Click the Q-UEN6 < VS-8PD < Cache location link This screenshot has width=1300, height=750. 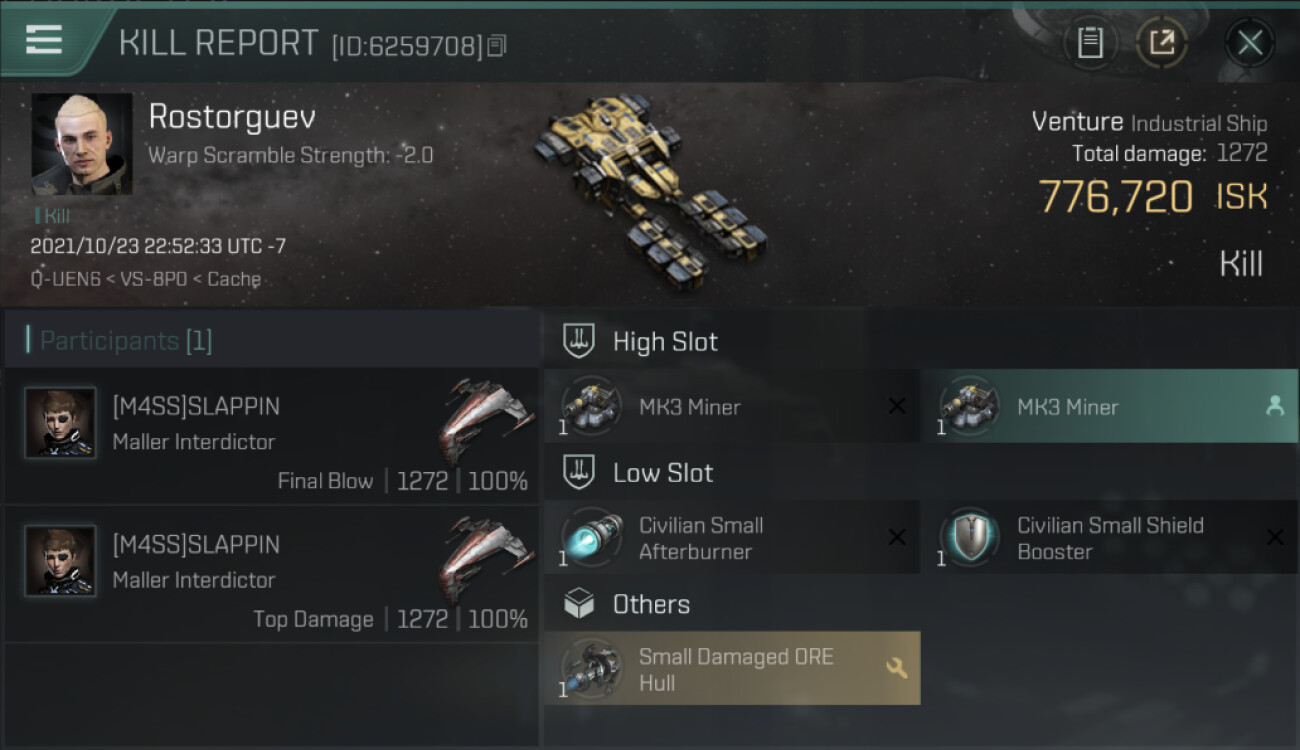click(145, 279)
